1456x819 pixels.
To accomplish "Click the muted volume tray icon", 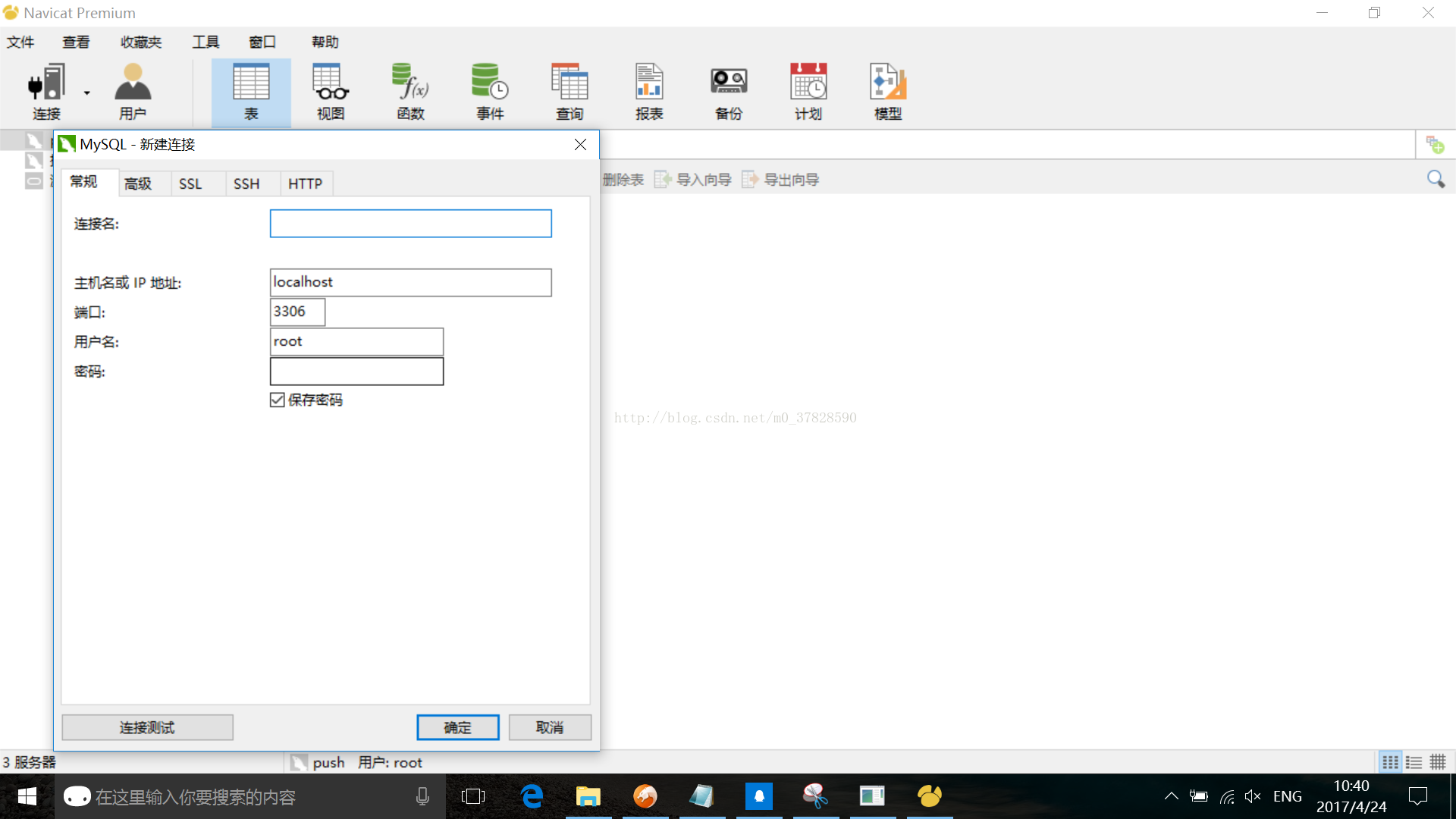I will coord(1253,796).
